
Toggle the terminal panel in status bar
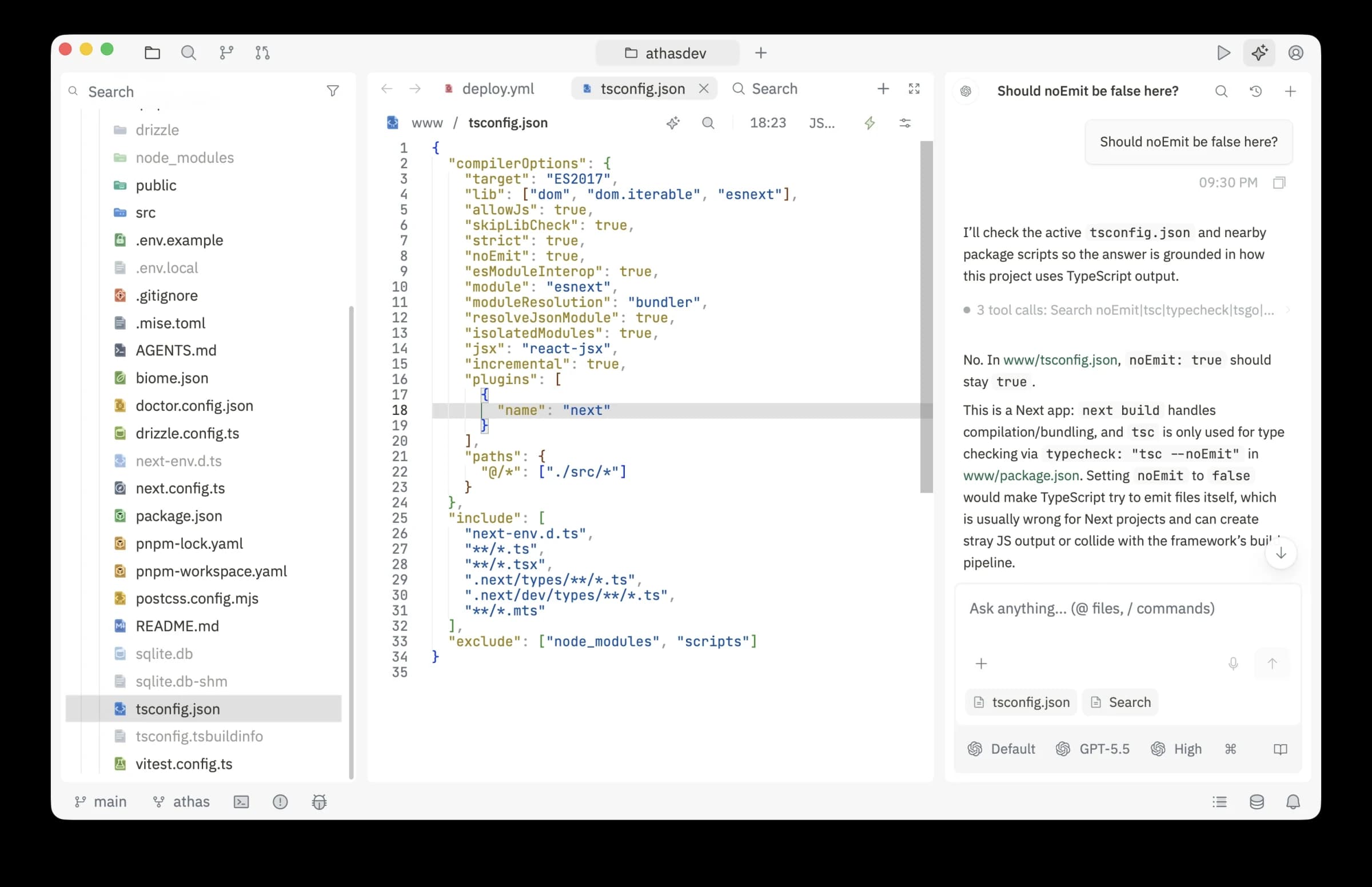point(241,802)
